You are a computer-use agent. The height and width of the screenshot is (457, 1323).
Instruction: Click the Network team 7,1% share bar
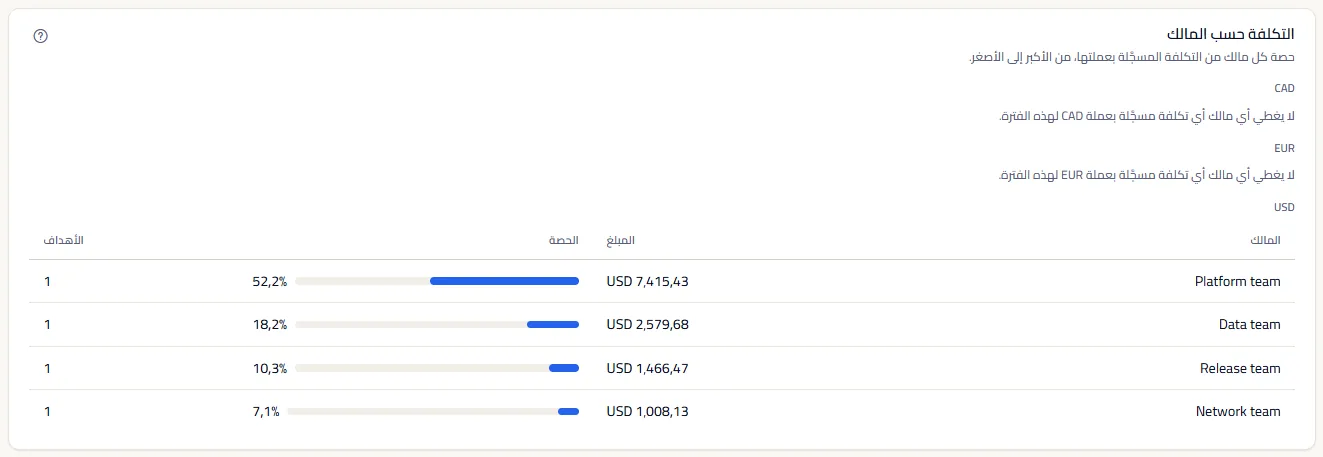tap(433, 411)
